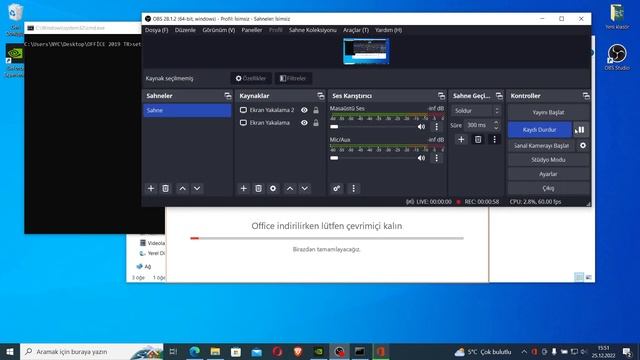The image size is (640, 360).
Task: Move scene up in Sahneler panel
Action: 182,189
